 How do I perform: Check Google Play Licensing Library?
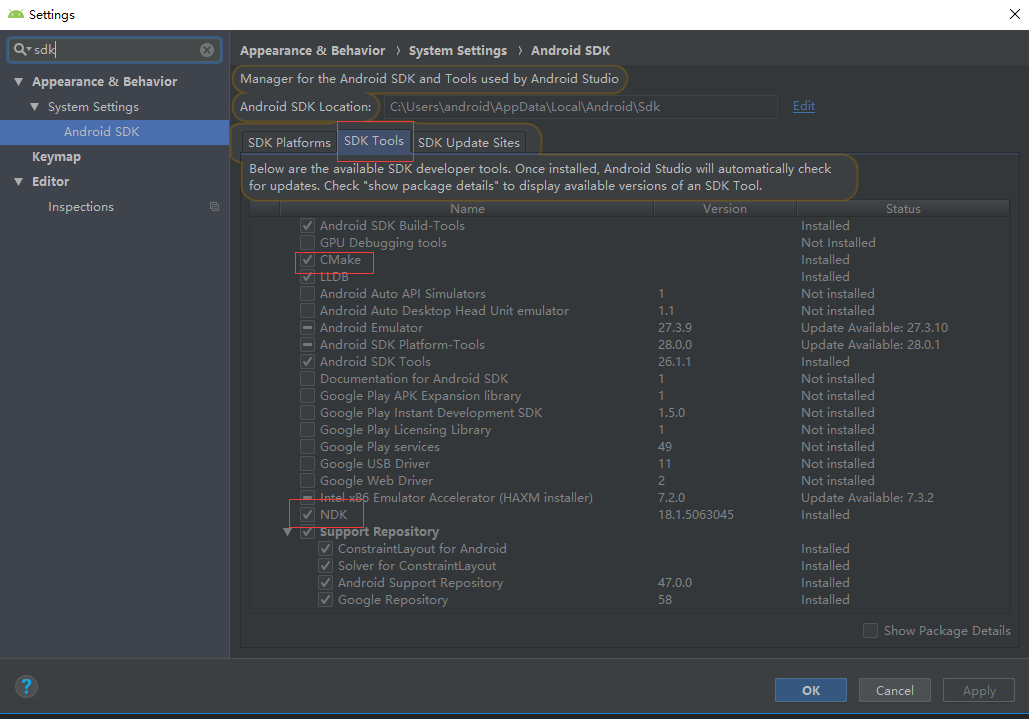(307, 430)
